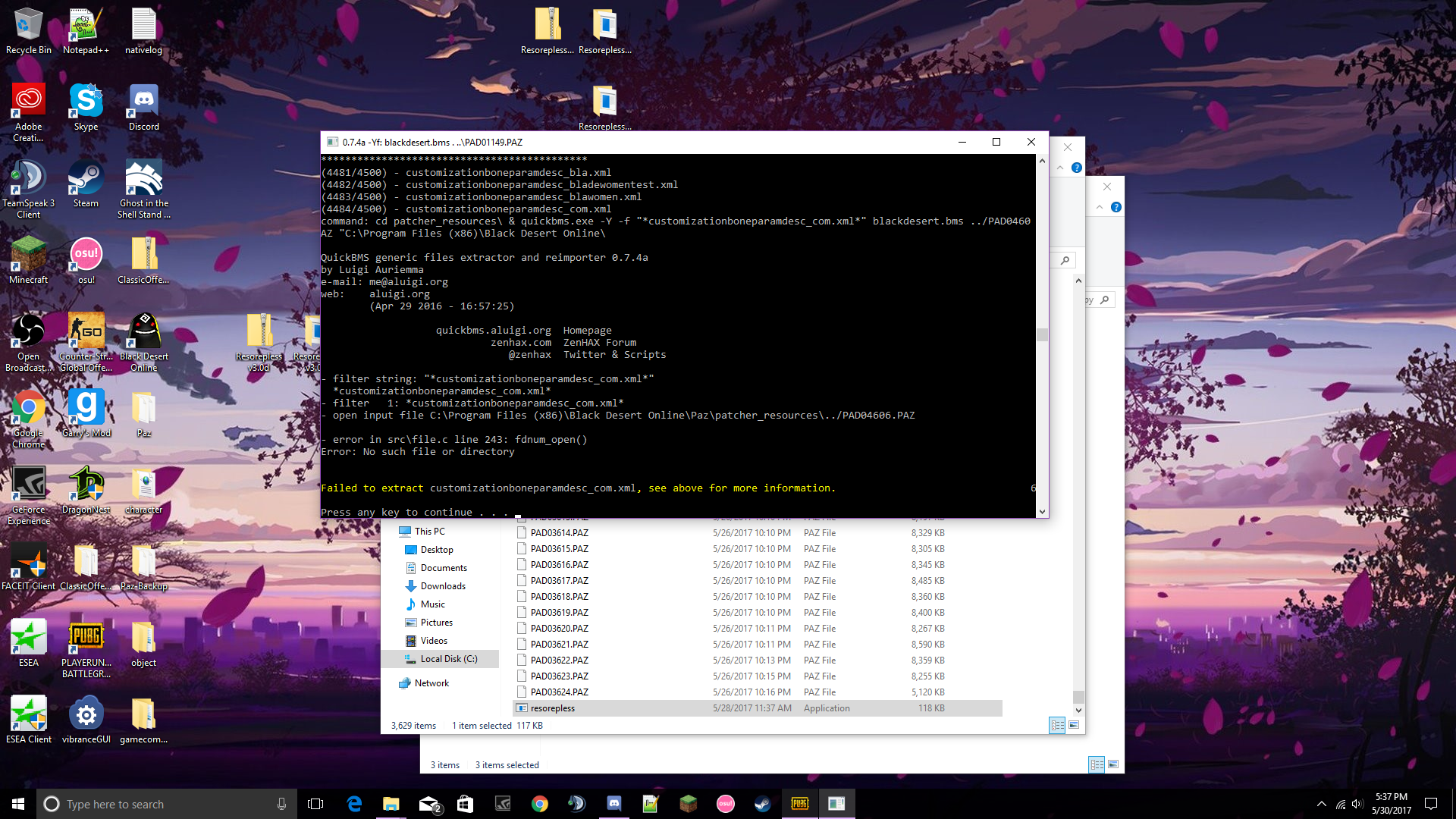Screen dimensions: 1456x819
Task: Switch to details view in Explorer
Action: tap(1057, 726)
